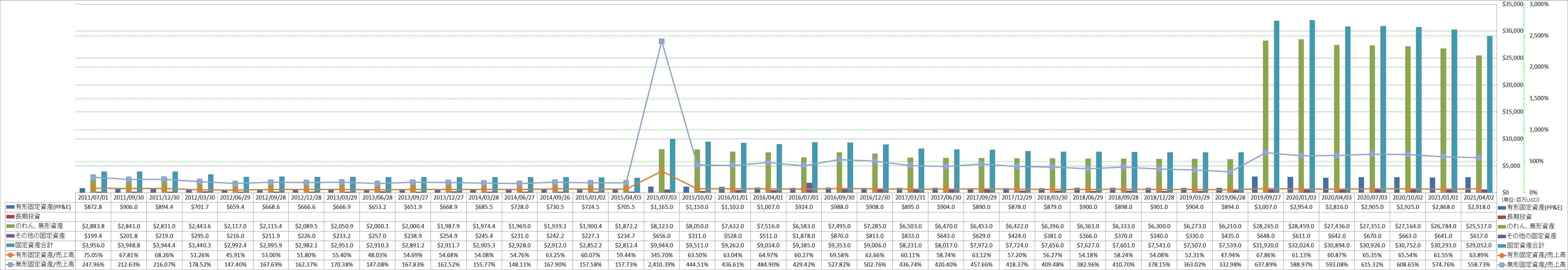The width and height of the screenshot is (1568, 270).
Task: Select the 2015/07/03 date label
Action: click(x=661, y=198)
